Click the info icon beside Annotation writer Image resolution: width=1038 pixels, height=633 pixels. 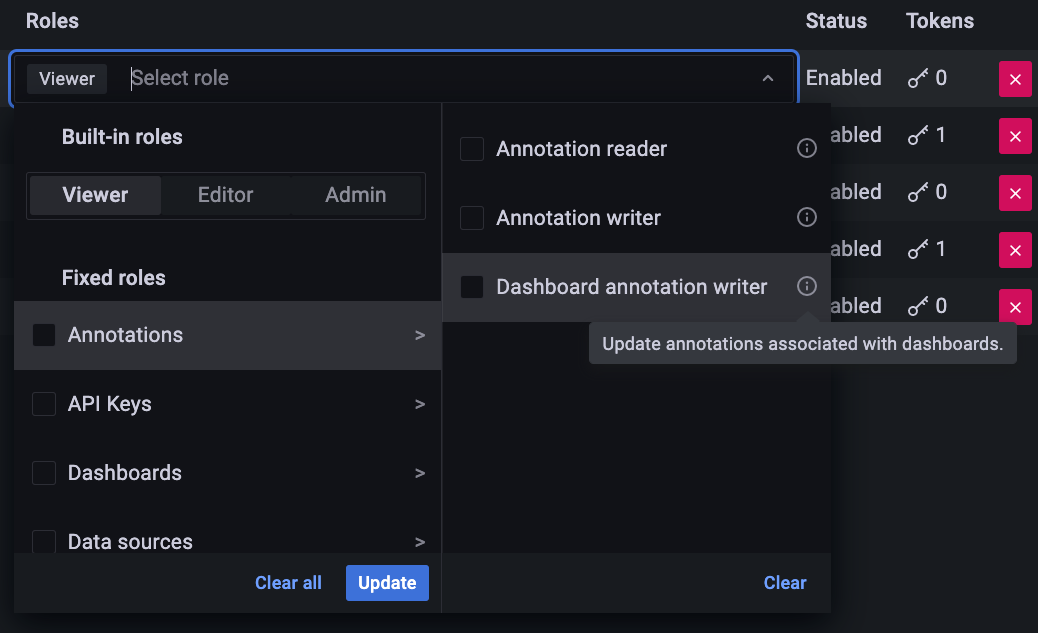pos(807,217)
